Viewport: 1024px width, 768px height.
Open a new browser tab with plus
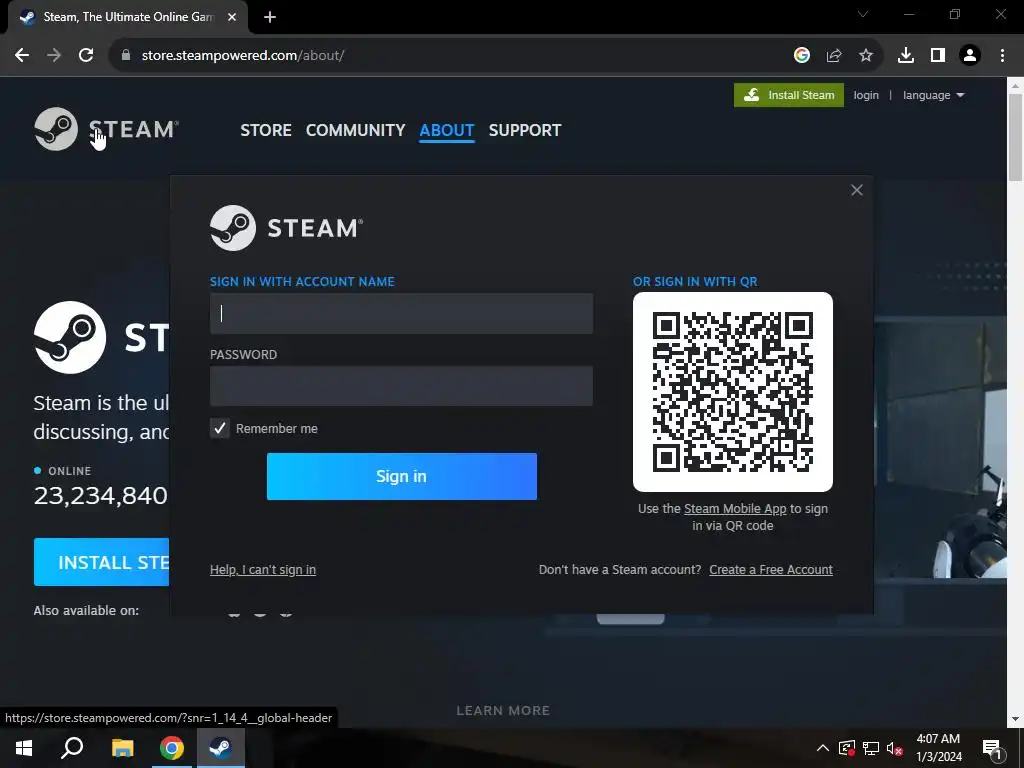click(270, 17)
